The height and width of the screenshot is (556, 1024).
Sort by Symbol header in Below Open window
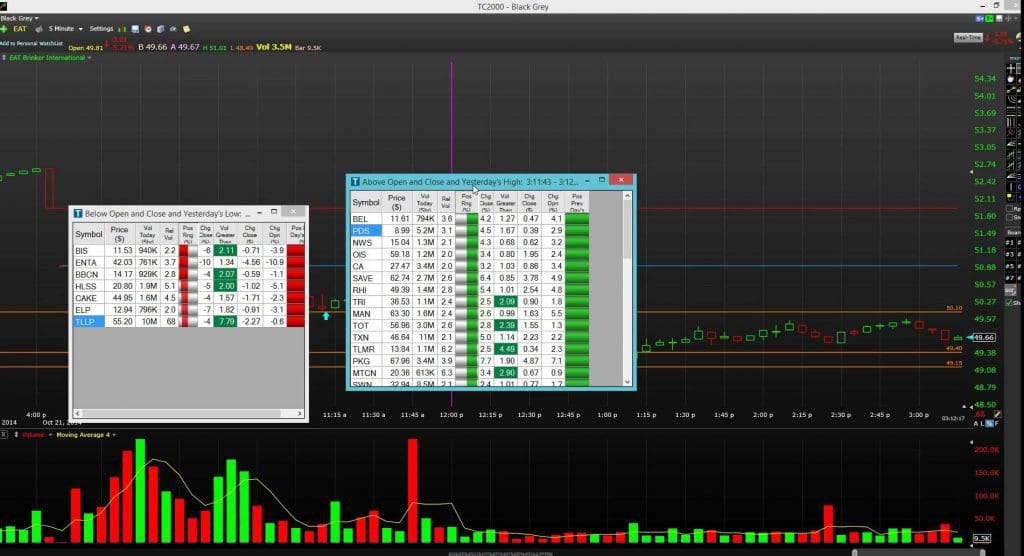[88, 234]
